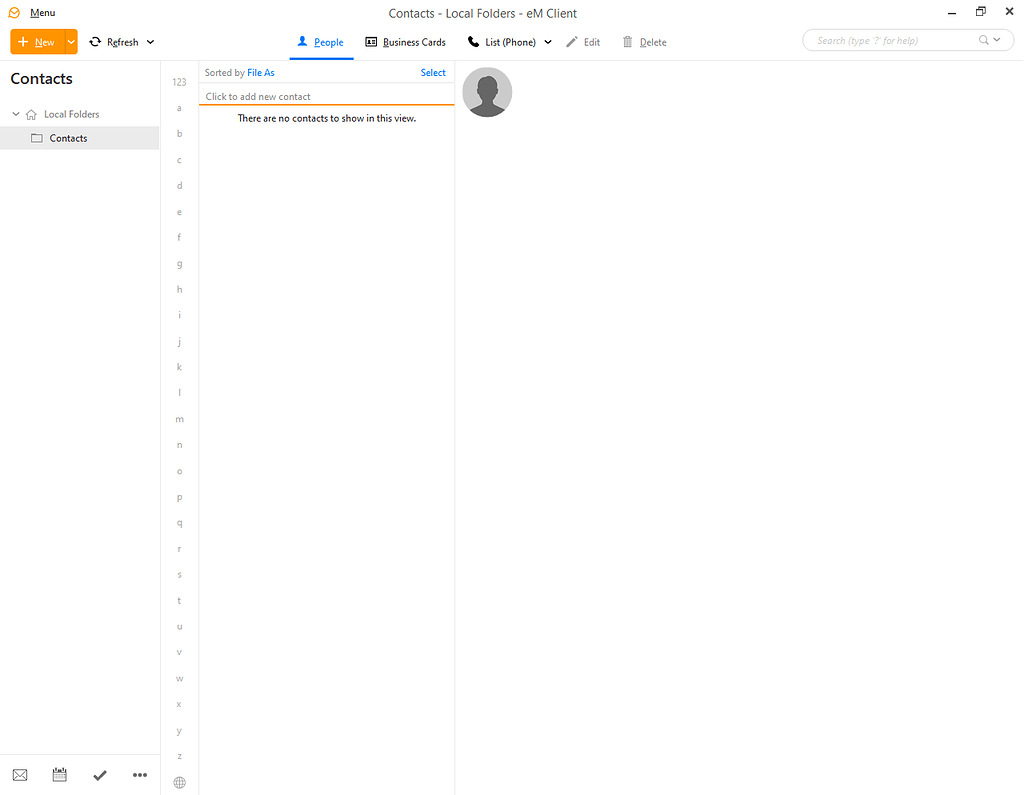
Task: Open the Mail view envelope icon
Action: coord(20,775)
